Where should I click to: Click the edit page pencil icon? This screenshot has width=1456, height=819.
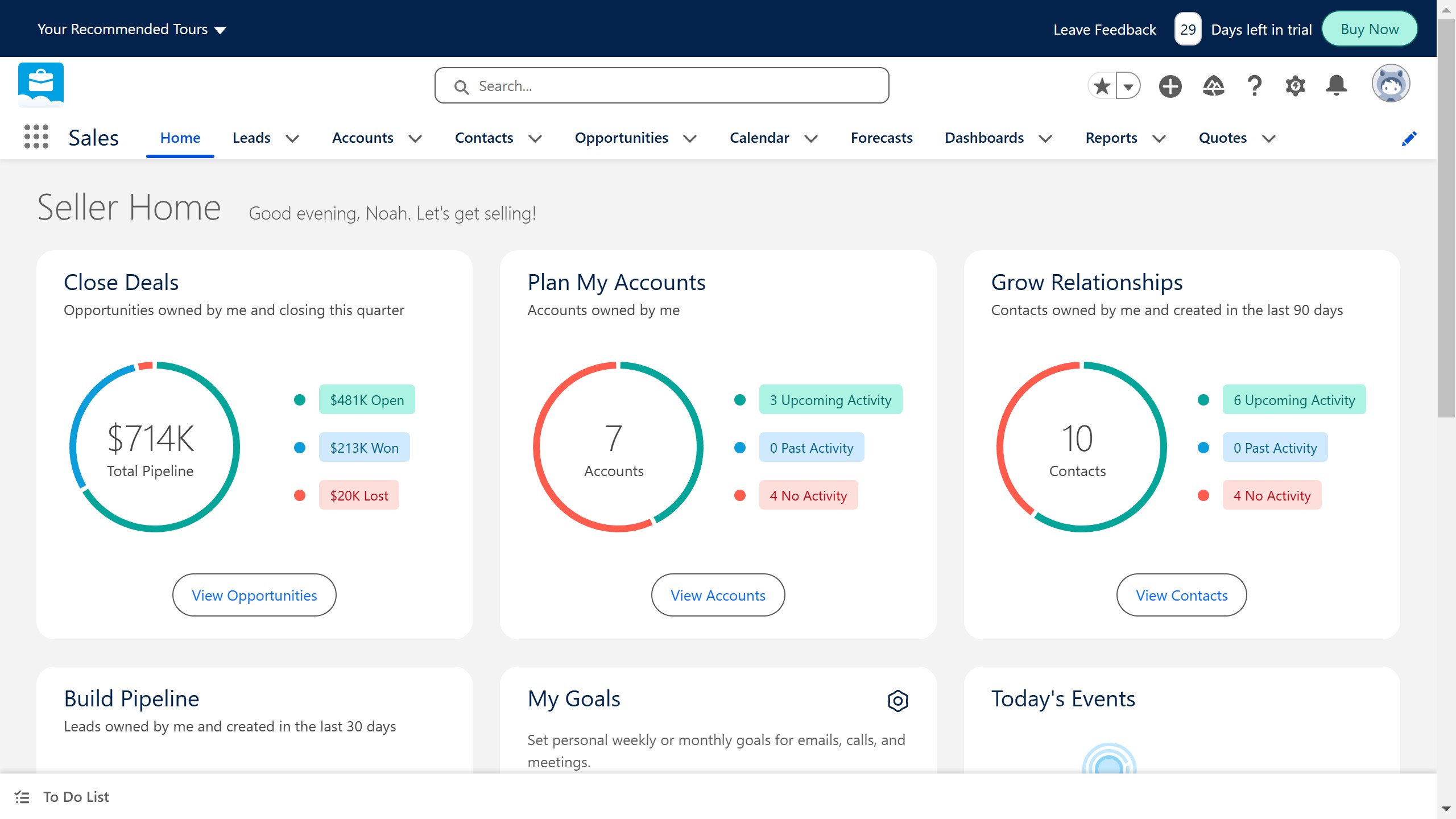point(1409,138)
